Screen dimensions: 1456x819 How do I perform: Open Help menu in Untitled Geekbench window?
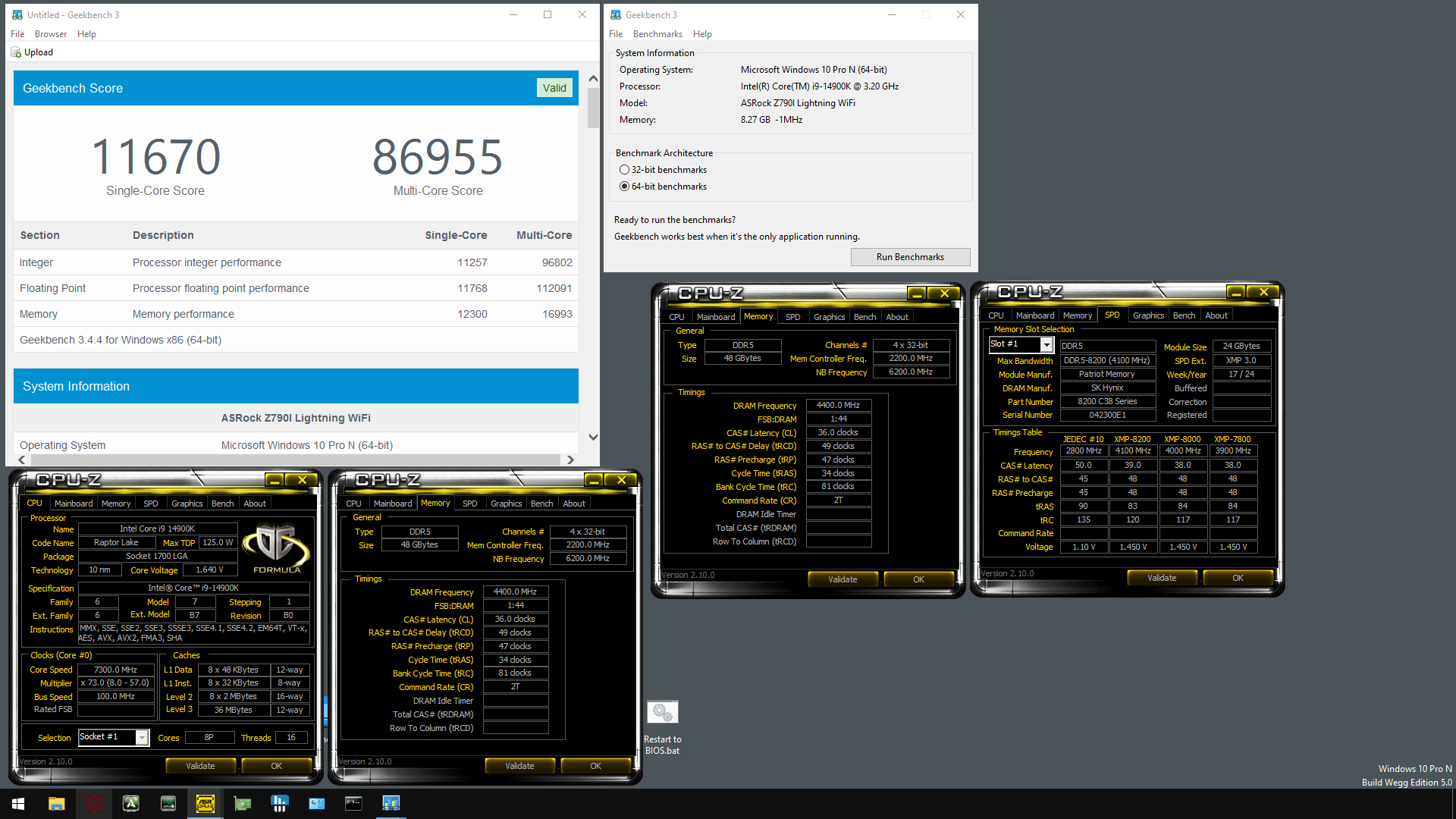(86, 34)
